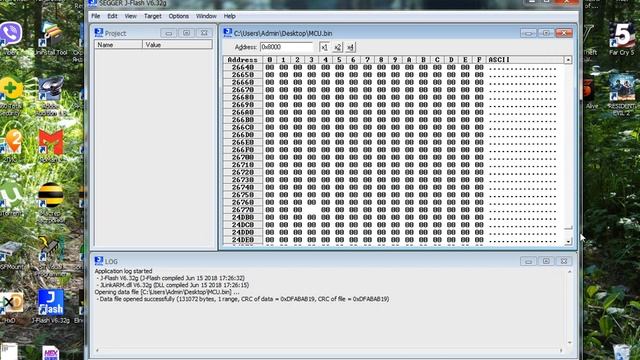Select the green plus security desktop icon
The image size is (640, 360).
11,89
